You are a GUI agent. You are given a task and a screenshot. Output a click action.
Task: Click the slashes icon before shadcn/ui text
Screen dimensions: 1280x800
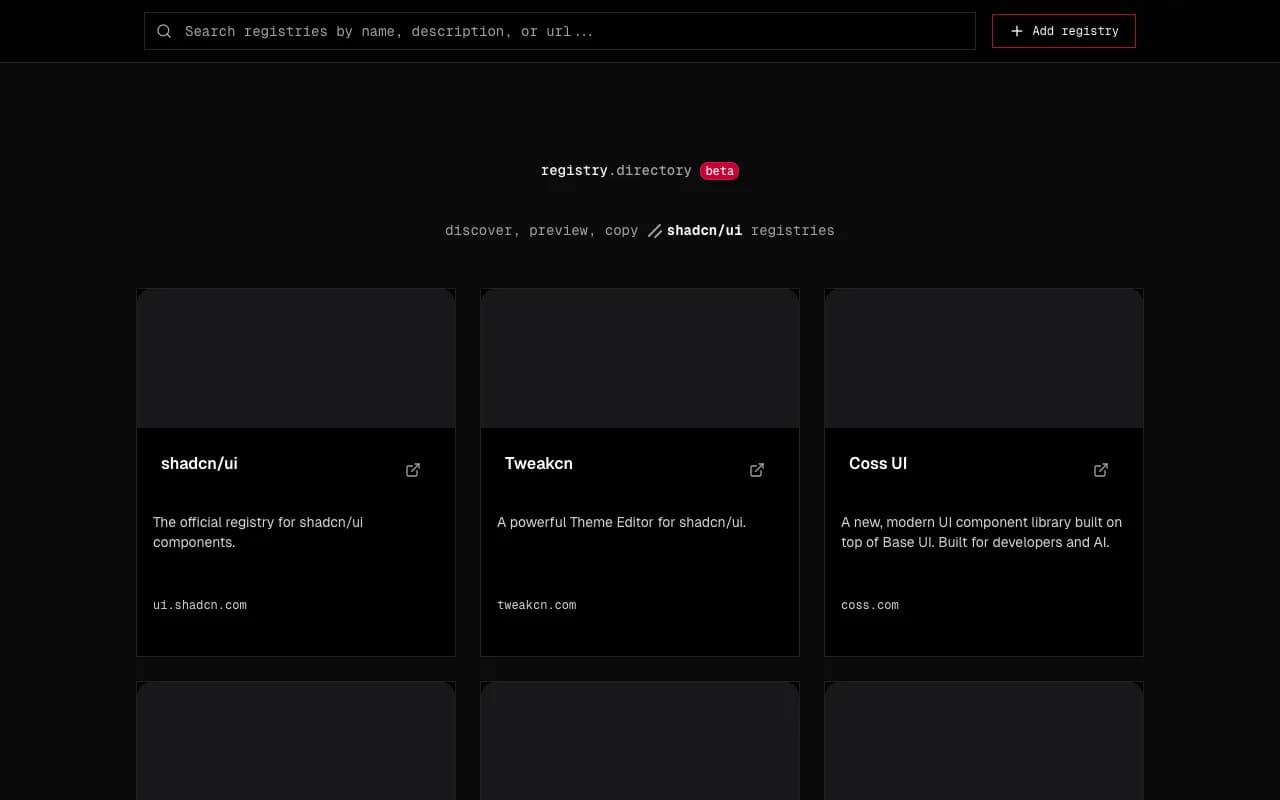coord(654,230)
